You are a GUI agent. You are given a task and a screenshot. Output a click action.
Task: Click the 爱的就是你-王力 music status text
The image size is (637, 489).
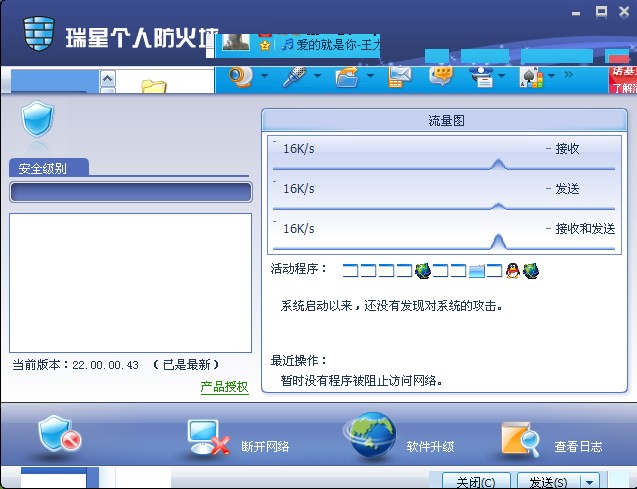(x=338, y=44)
